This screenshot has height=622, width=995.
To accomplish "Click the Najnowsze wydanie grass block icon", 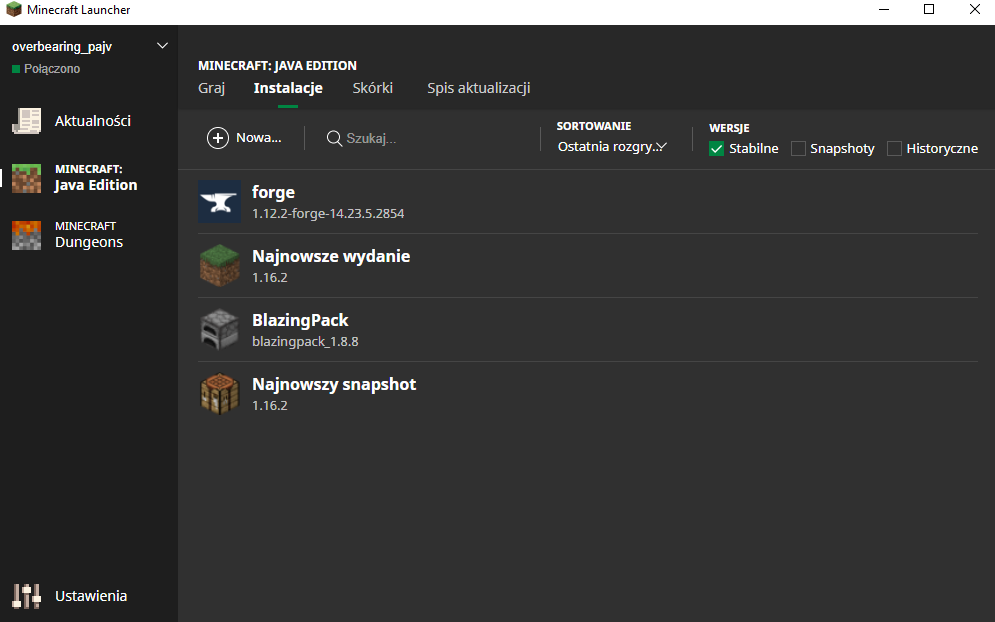I will [220, 265].
